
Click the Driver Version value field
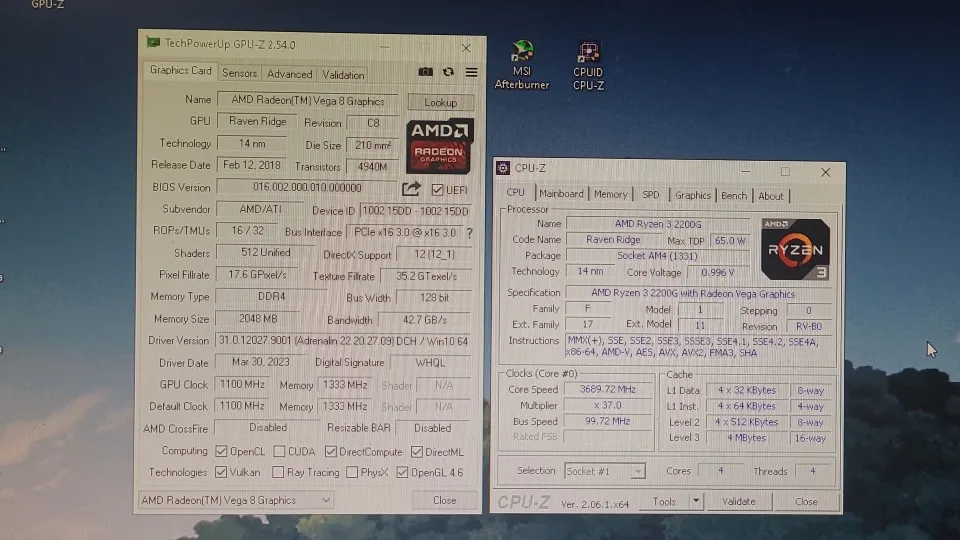343,341
